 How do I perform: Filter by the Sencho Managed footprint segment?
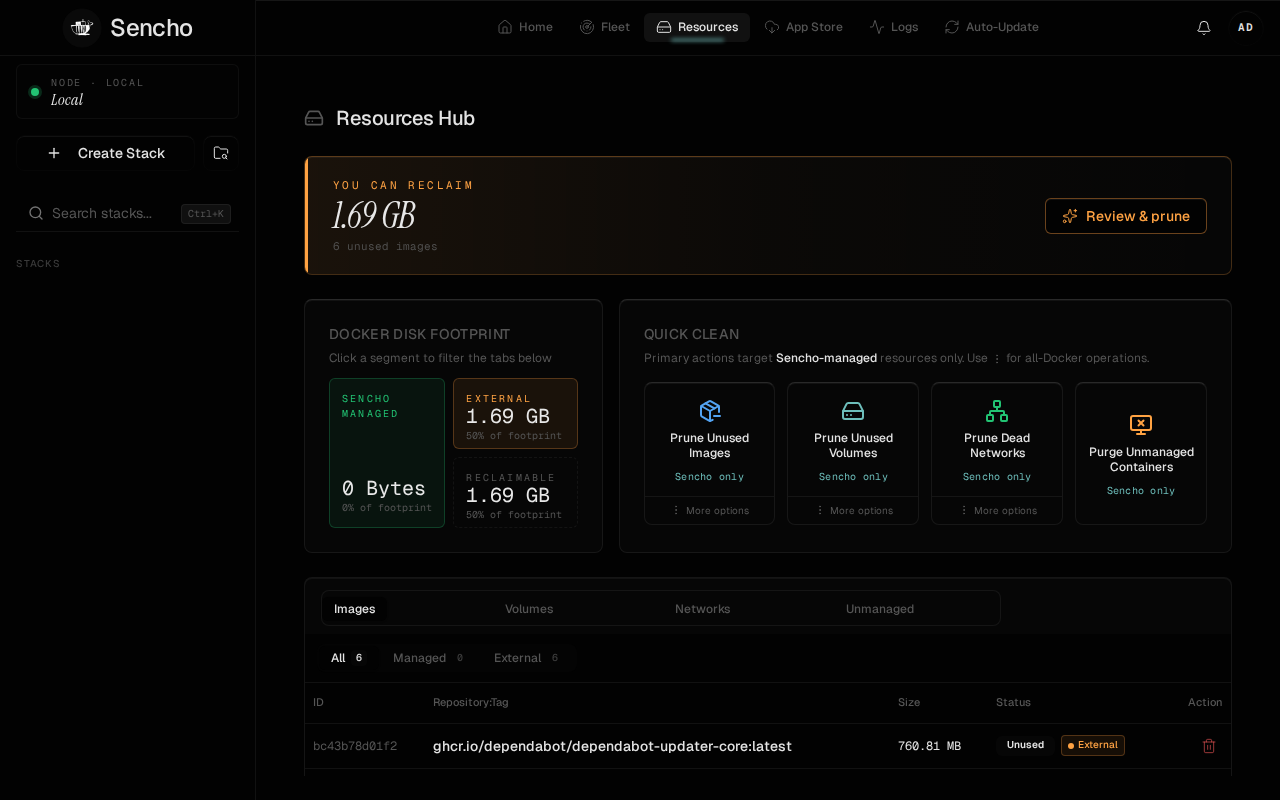(x=387, y=453)
